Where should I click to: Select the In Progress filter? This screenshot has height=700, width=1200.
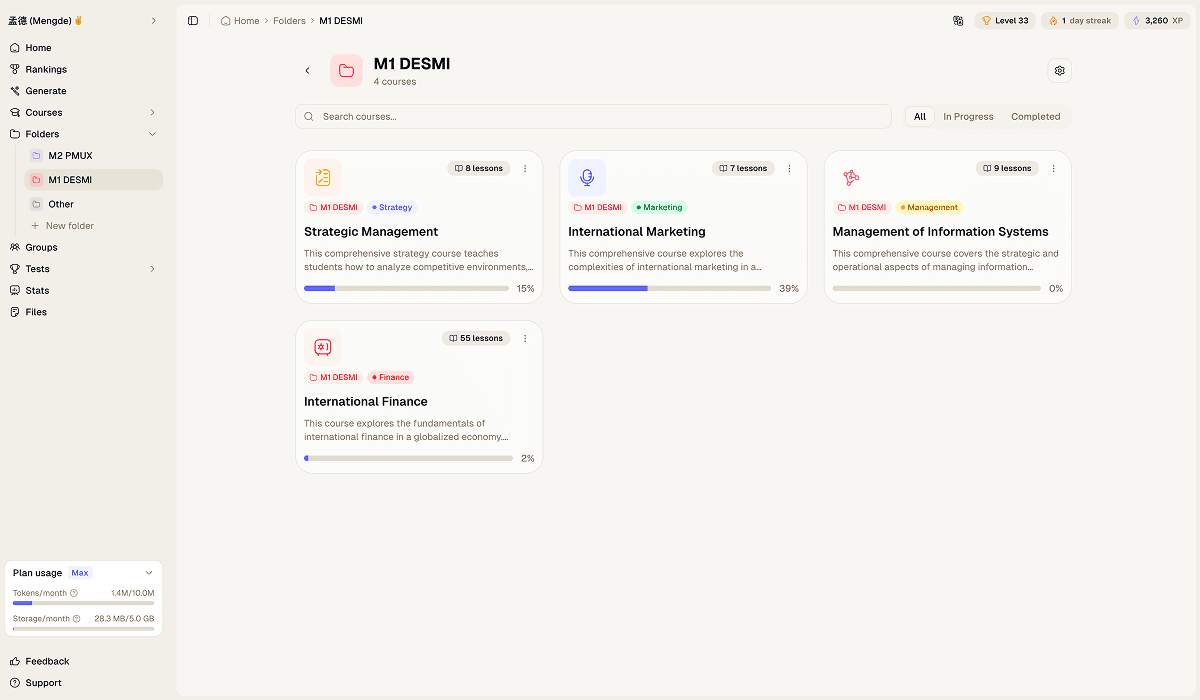click(967, 116)
